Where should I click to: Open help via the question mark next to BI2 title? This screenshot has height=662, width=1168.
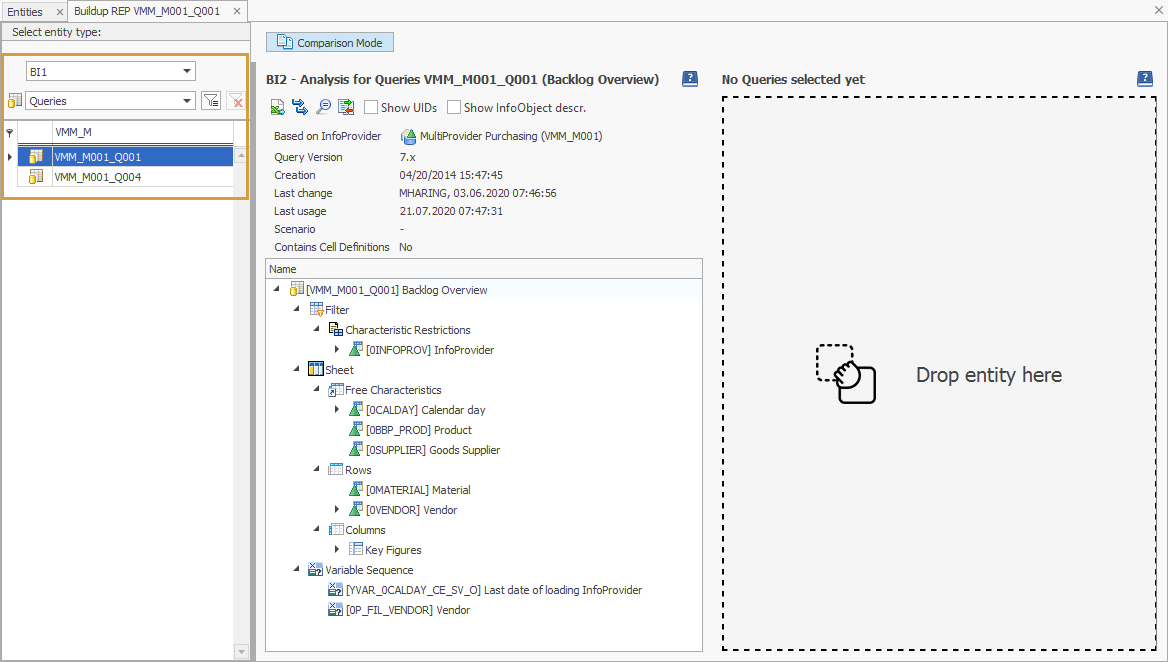(x=689, y=79)
